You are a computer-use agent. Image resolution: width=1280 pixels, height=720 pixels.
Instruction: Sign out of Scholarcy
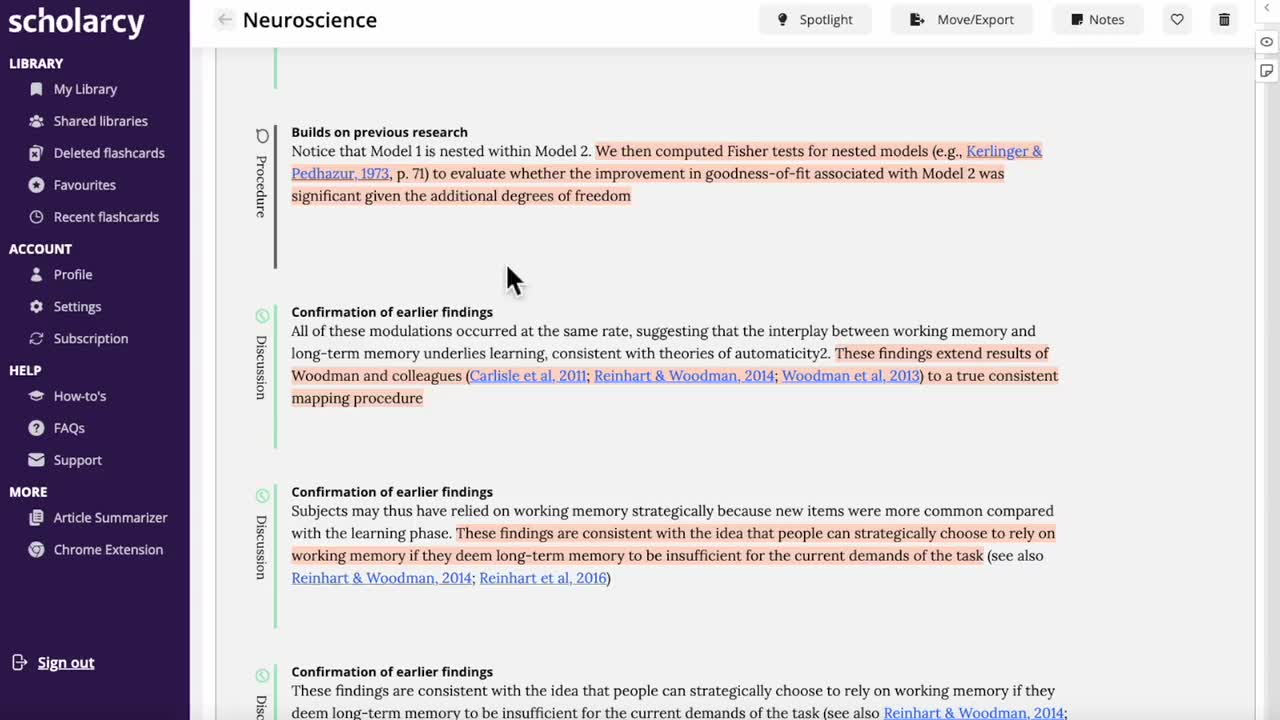[x=65, y=662]
